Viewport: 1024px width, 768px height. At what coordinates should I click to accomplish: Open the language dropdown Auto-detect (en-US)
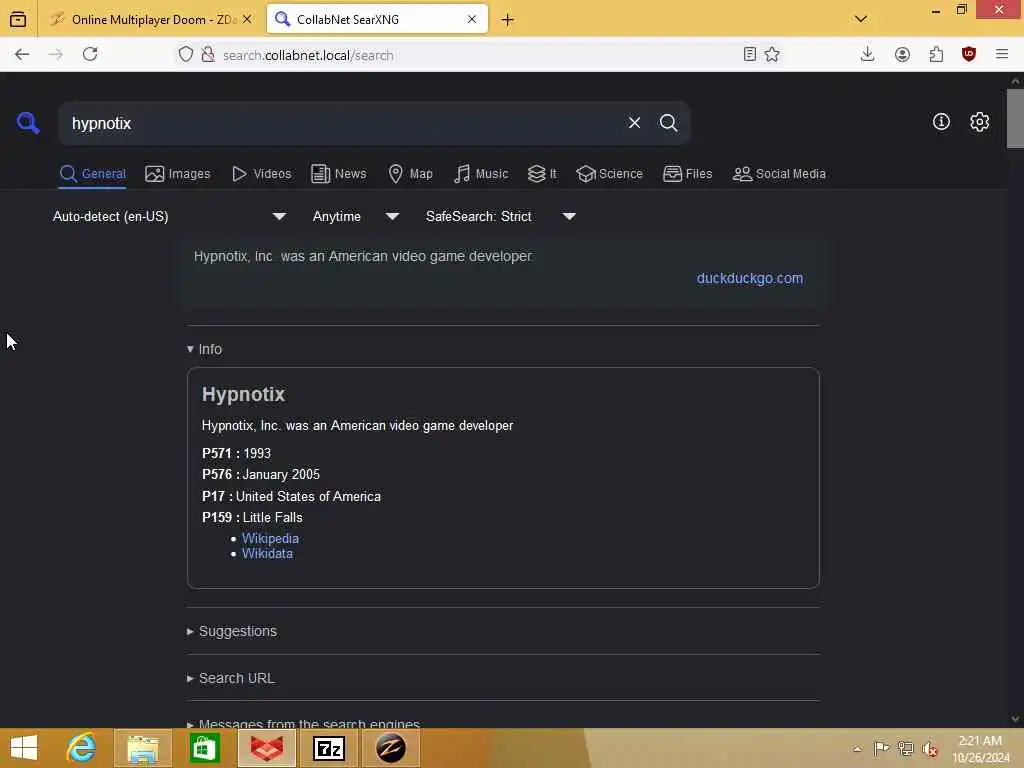click(x=169, y=216)
